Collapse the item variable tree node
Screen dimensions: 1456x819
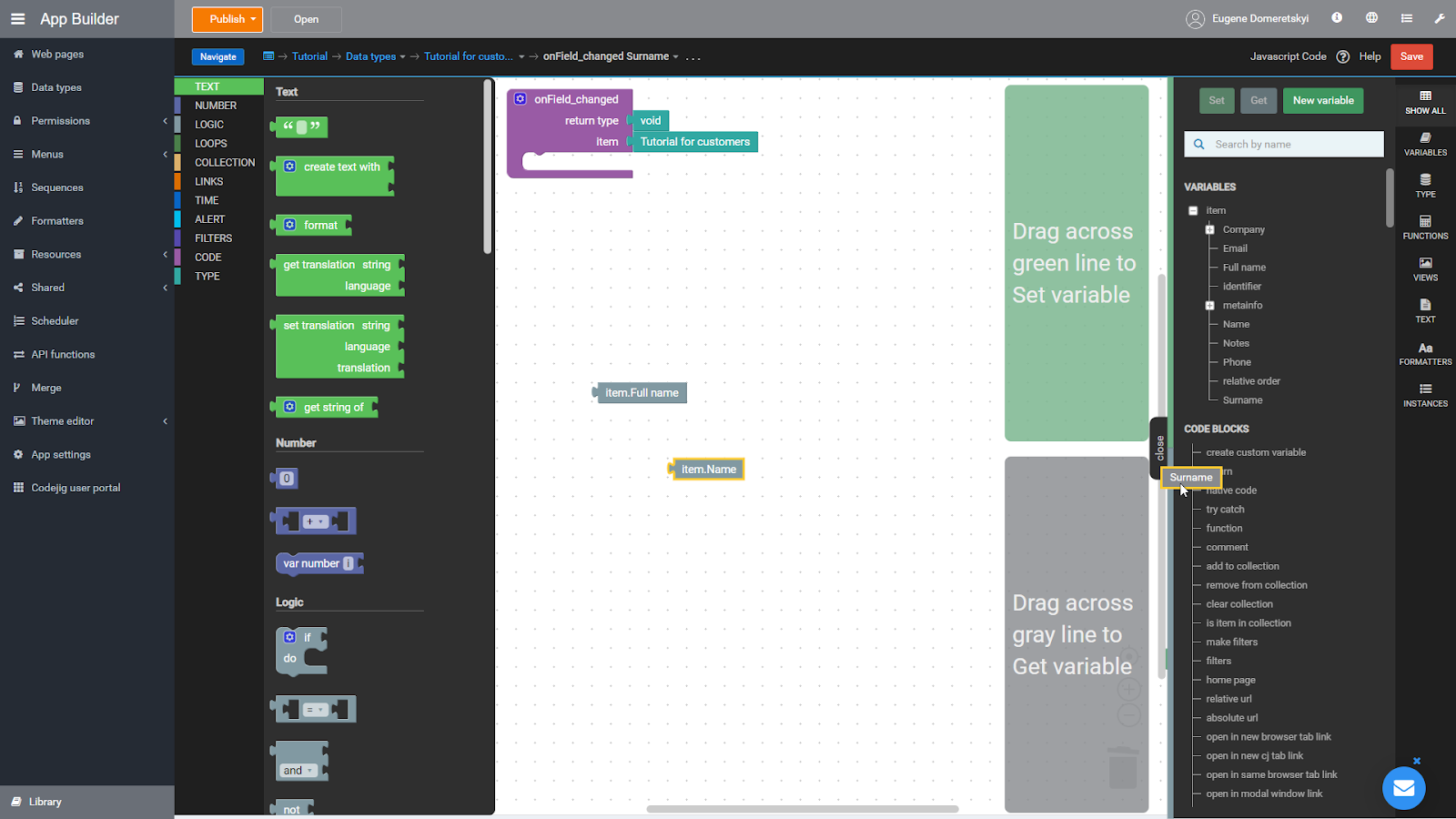pyautogui.click(x=1193, y=210)
